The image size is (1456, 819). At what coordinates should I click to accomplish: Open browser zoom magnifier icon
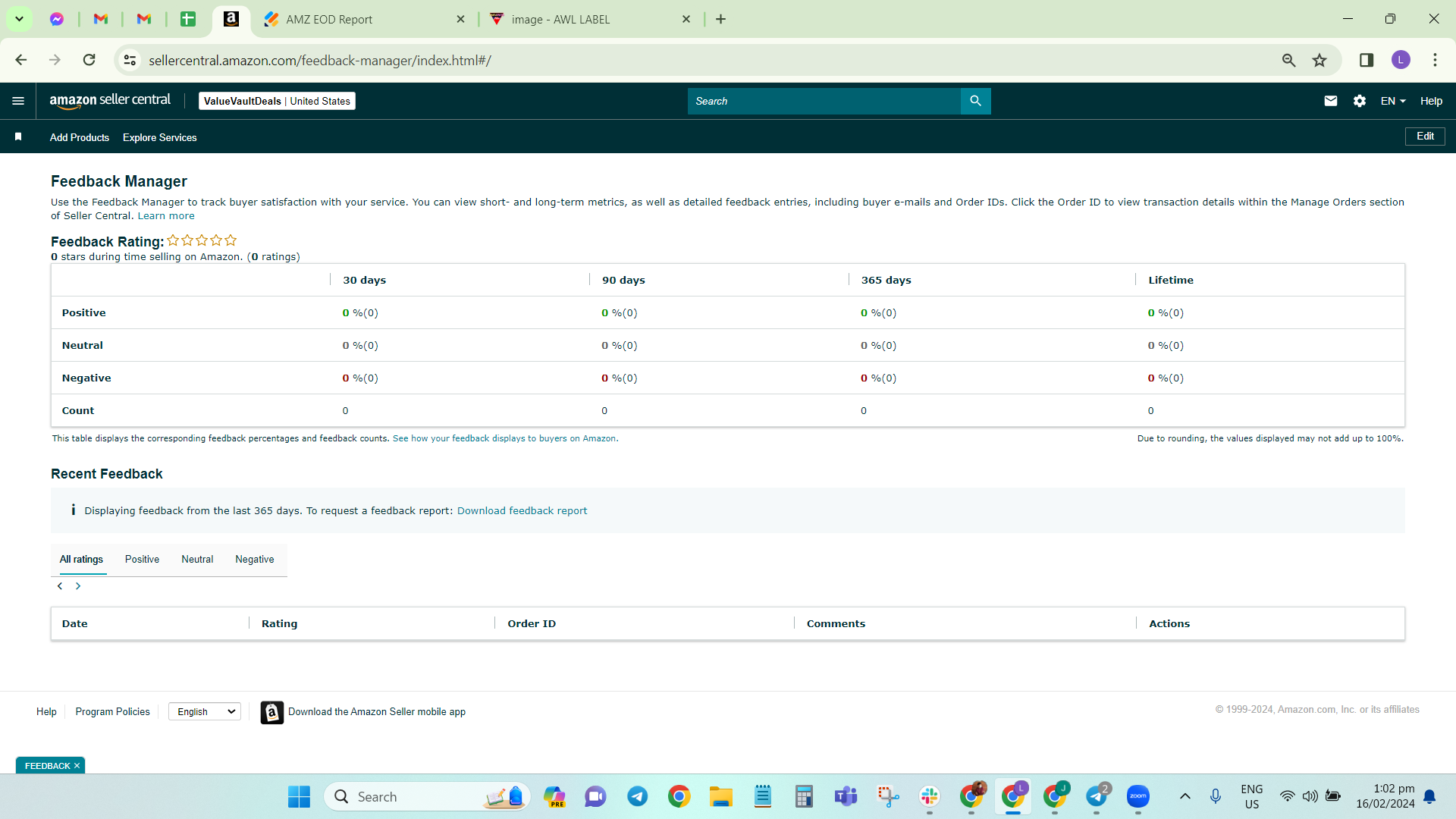[1288, 60]
